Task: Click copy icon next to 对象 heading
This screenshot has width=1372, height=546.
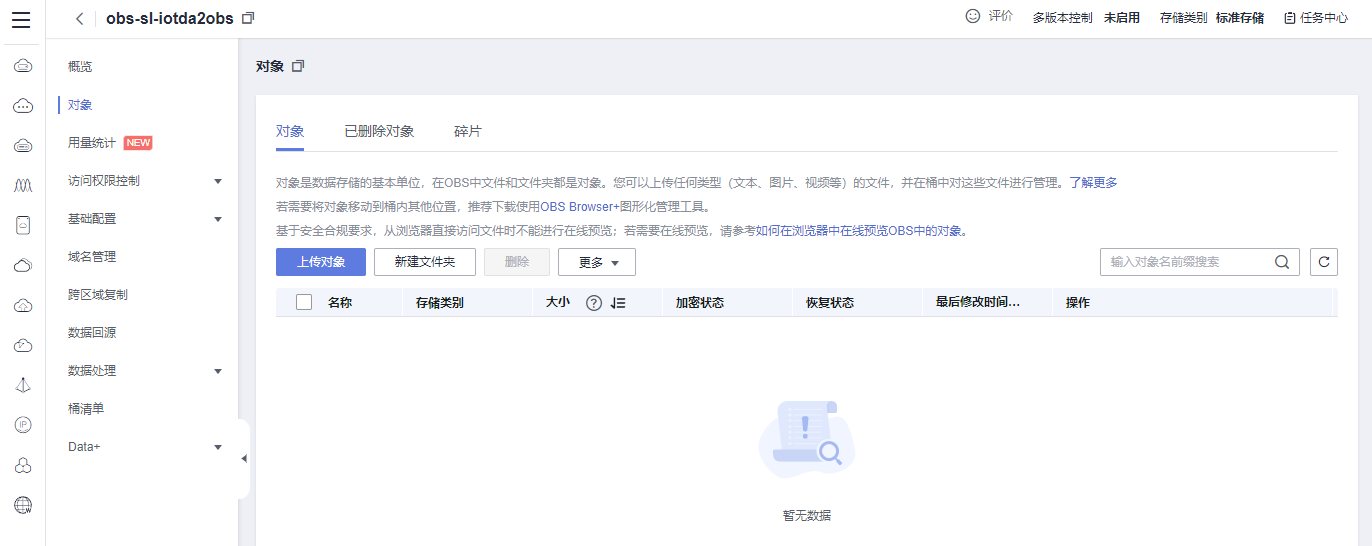Action: click(298, 66)
